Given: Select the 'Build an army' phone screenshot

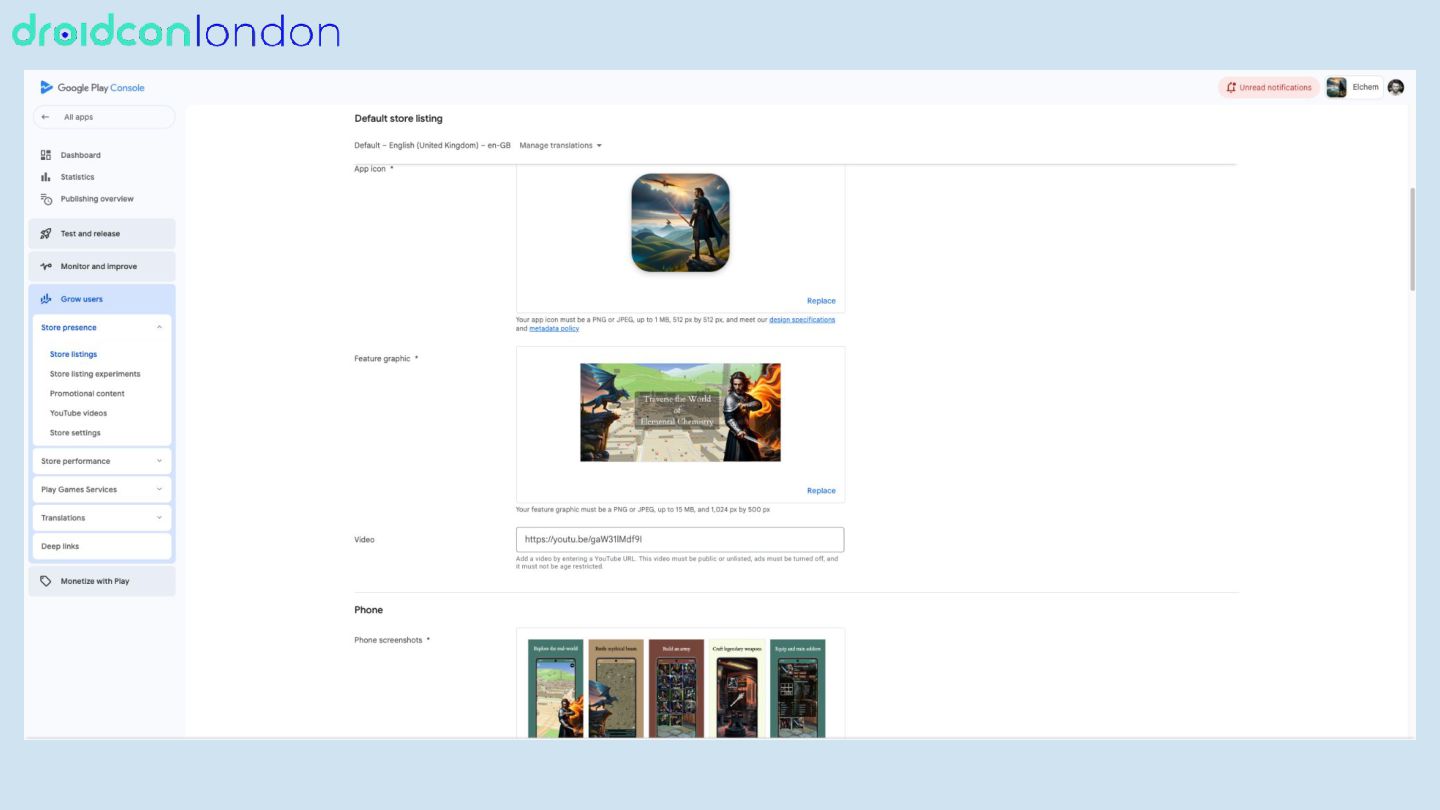Looking at the screenshot, I should [x=676, y=689].
